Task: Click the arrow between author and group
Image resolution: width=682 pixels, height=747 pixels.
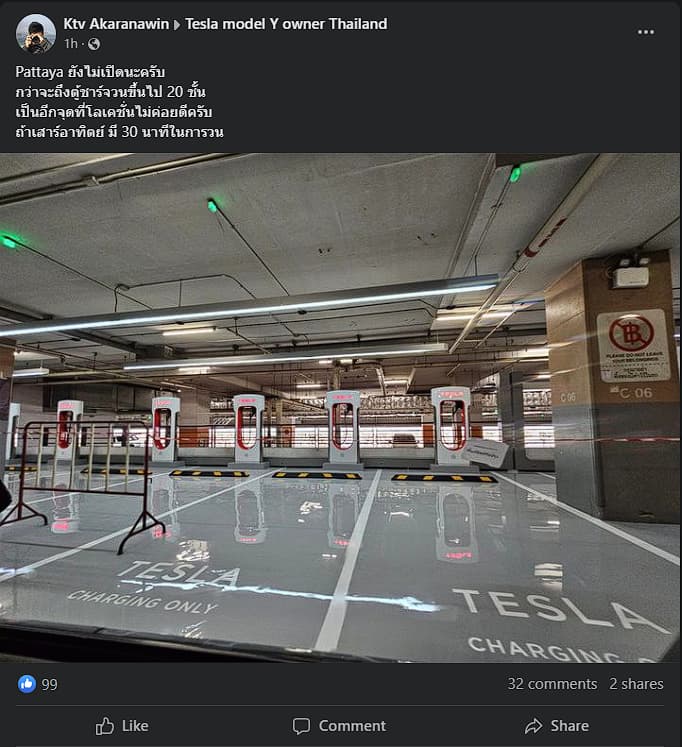Action: click(177, 24)
